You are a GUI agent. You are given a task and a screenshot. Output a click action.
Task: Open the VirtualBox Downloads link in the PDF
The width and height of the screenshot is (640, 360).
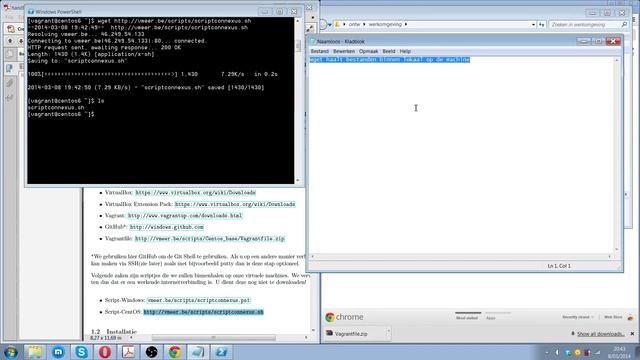(x=196, y=193)
